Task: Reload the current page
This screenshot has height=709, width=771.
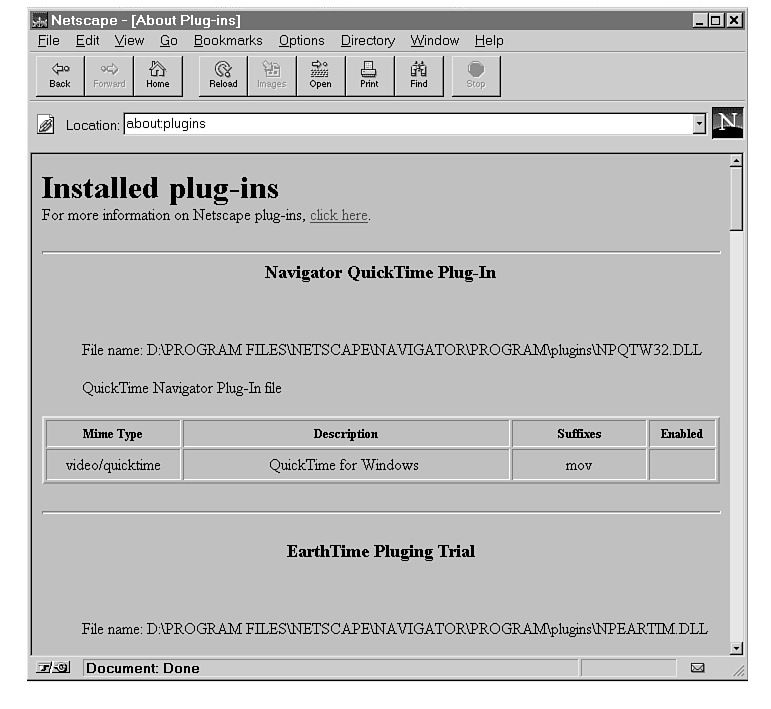Action: [x=223, y=75]
